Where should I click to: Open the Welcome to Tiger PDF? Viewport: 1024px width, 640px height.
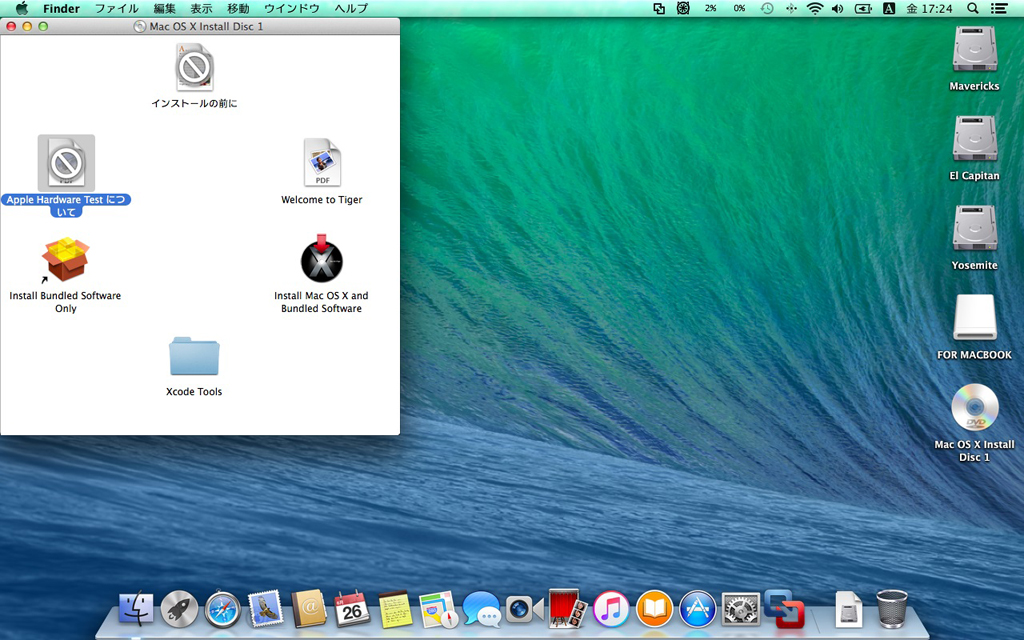coord(322,163)
